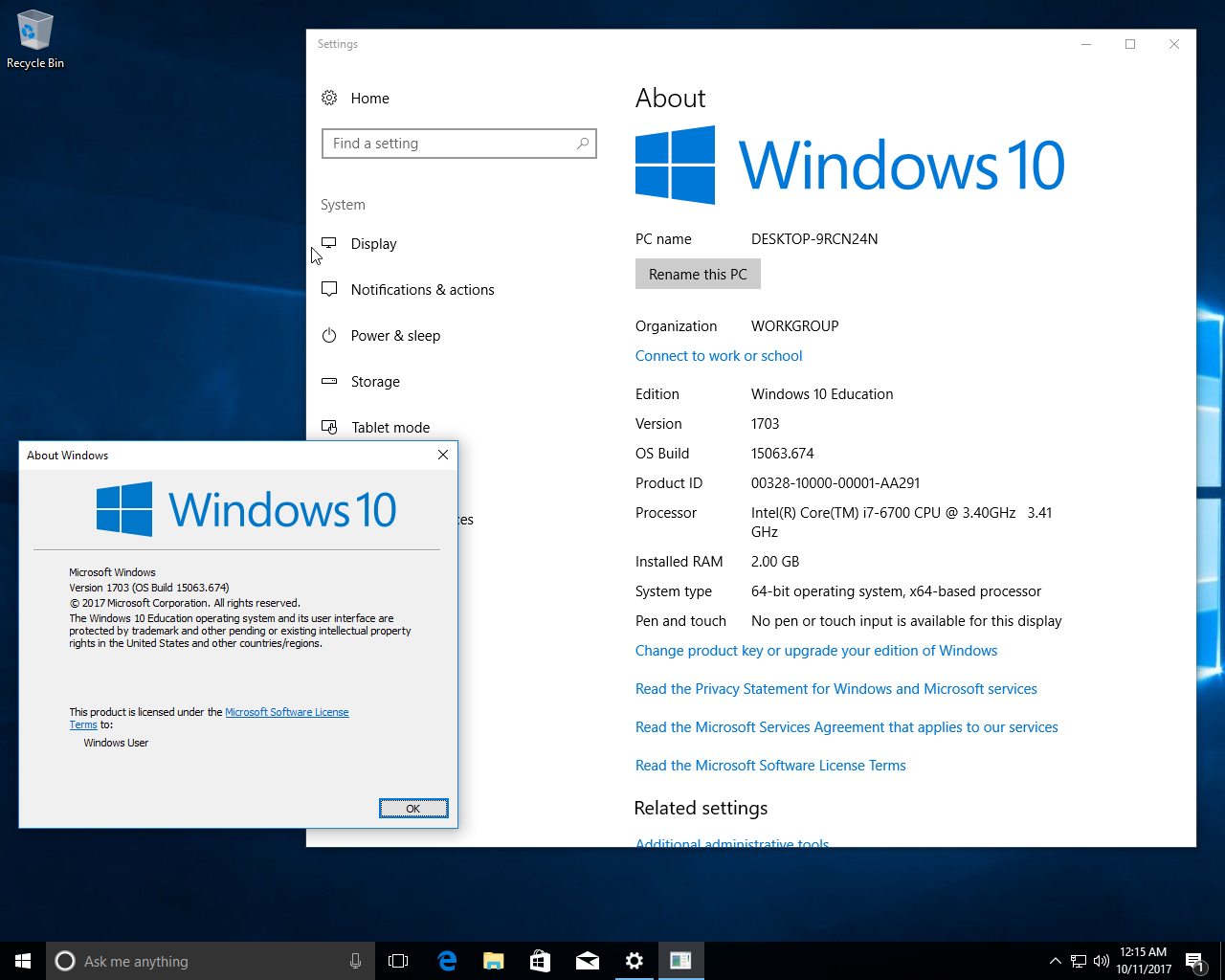Open Microsoft Store from taskbar
Image resolution: width=1225 pixels, height=980 pixels.
pyautogui.click(x=540, y=961)
